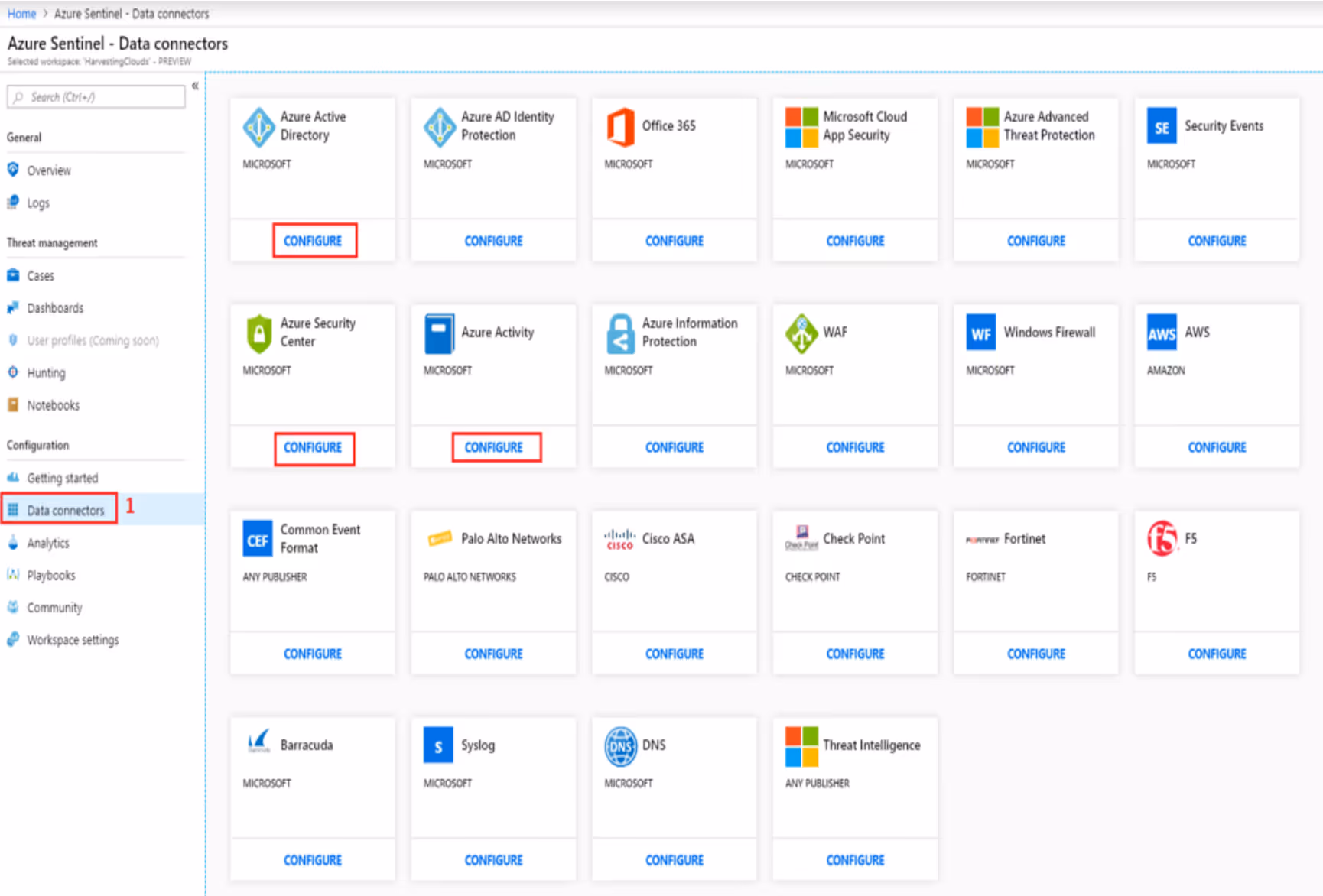
Task: Configure the Azure Active Directory connector
Action: coord(313,241)
